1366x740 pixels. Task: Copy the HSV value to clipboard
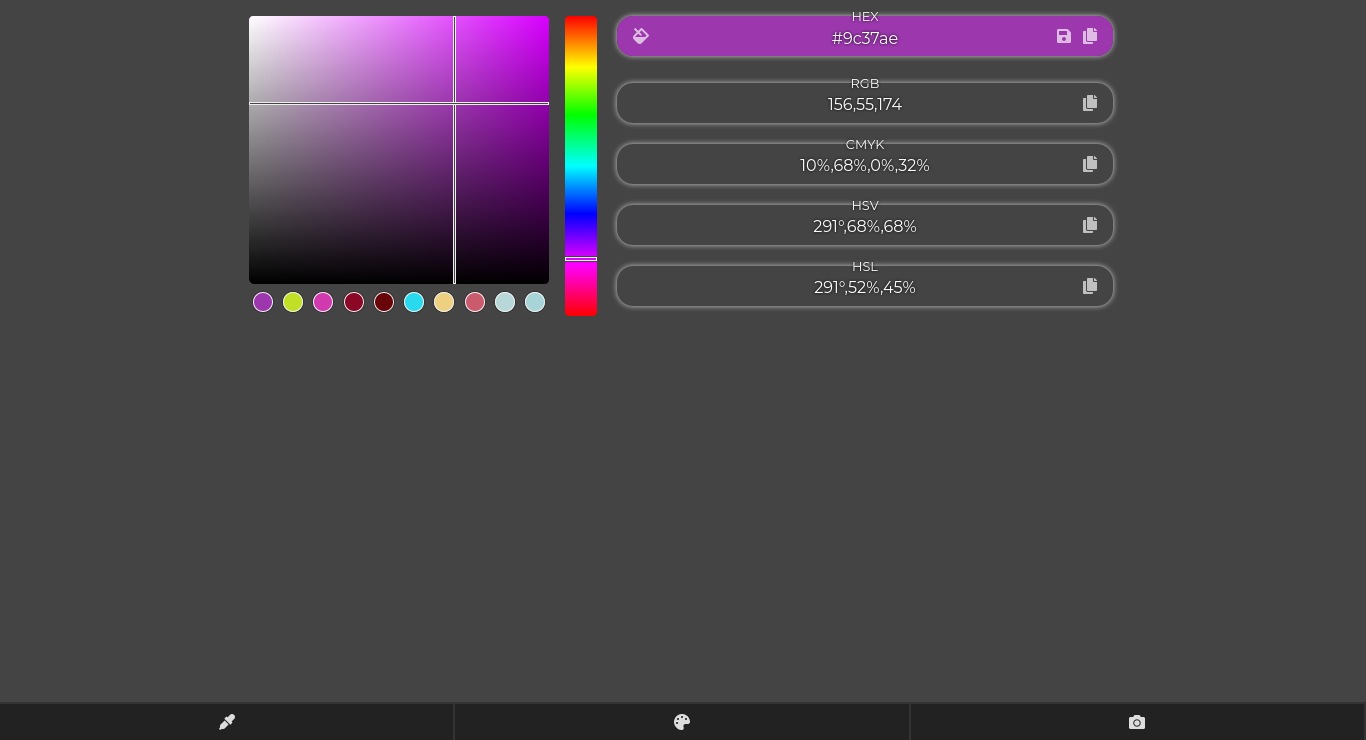(x=1090, y=224)
